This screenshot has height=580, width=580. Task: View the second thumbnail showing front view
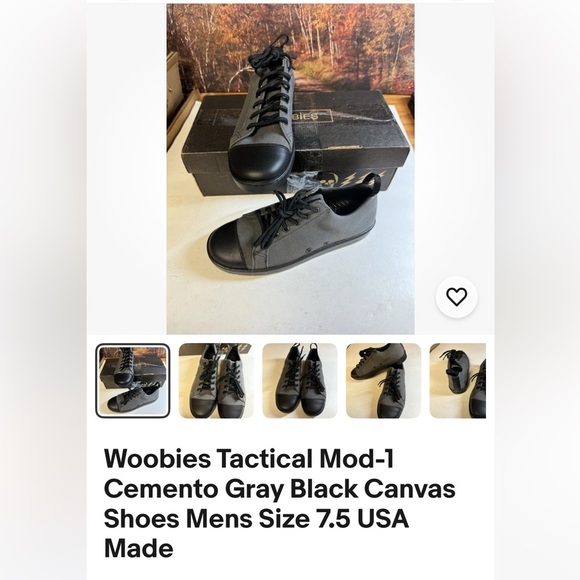click(x=216, y=381)
